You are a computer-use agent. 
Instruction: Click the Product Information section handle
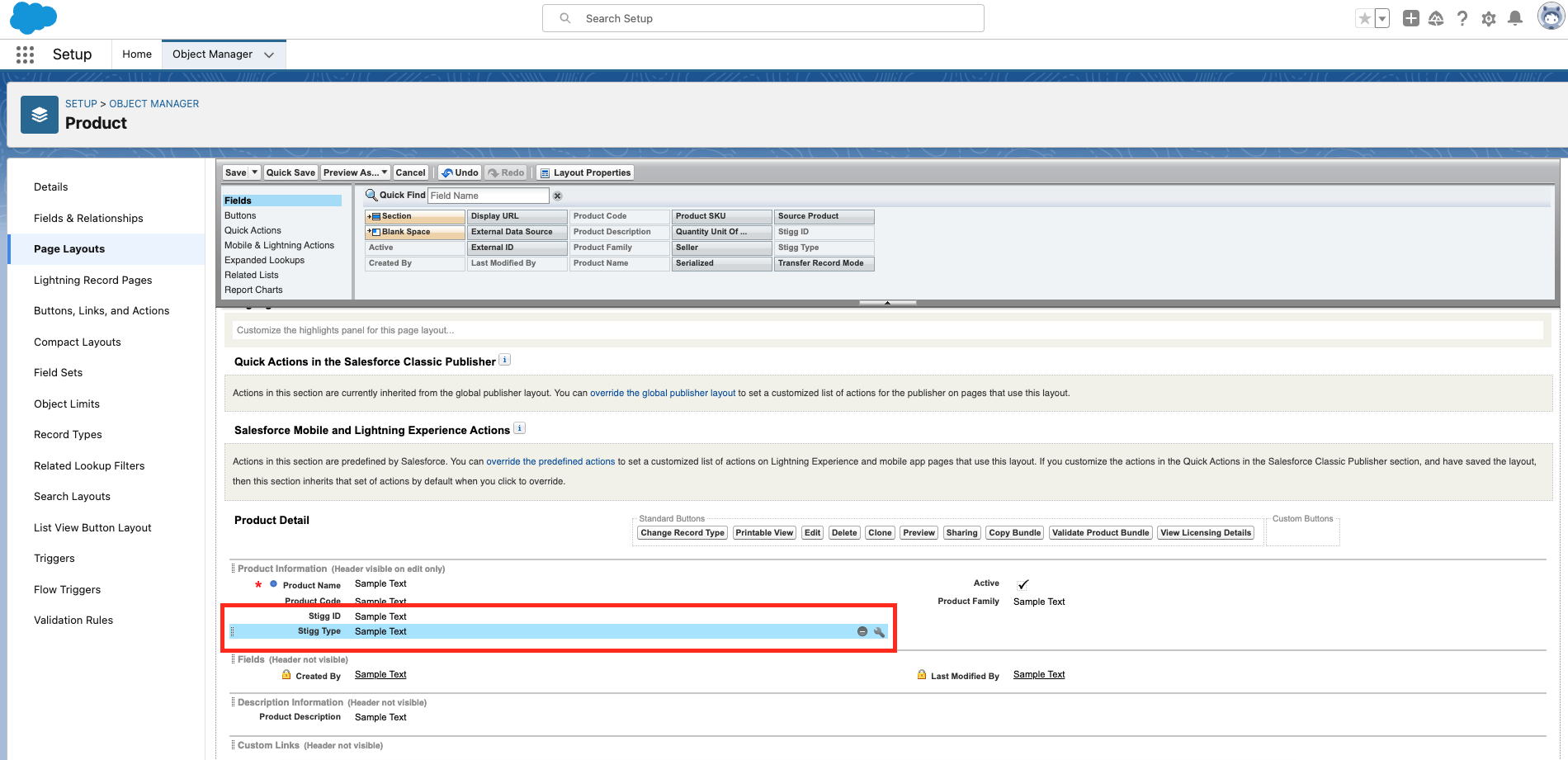coord(233,569)
